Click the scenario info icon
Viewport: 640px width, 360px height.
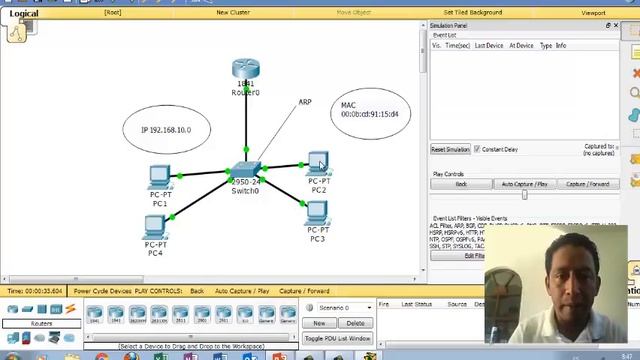click(x=309, y=308)
